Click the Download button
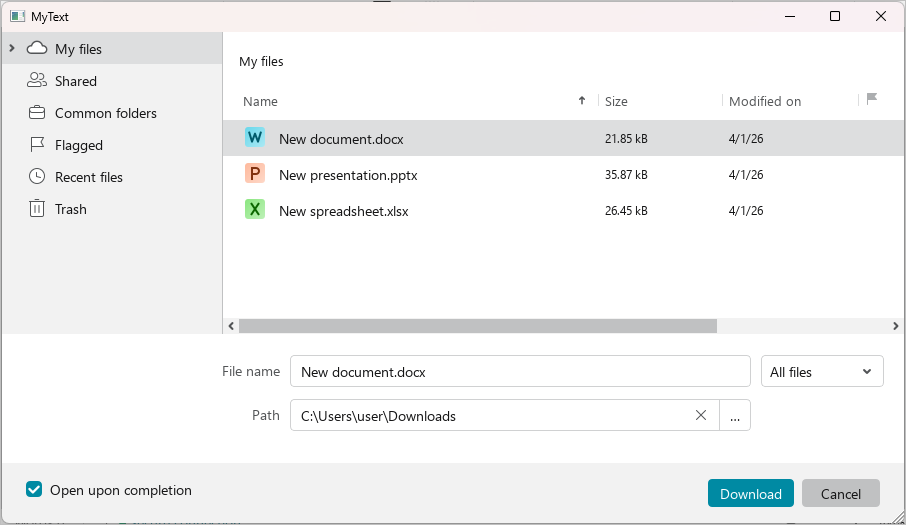Screen dimensions: 906x525 pos(751,494)
